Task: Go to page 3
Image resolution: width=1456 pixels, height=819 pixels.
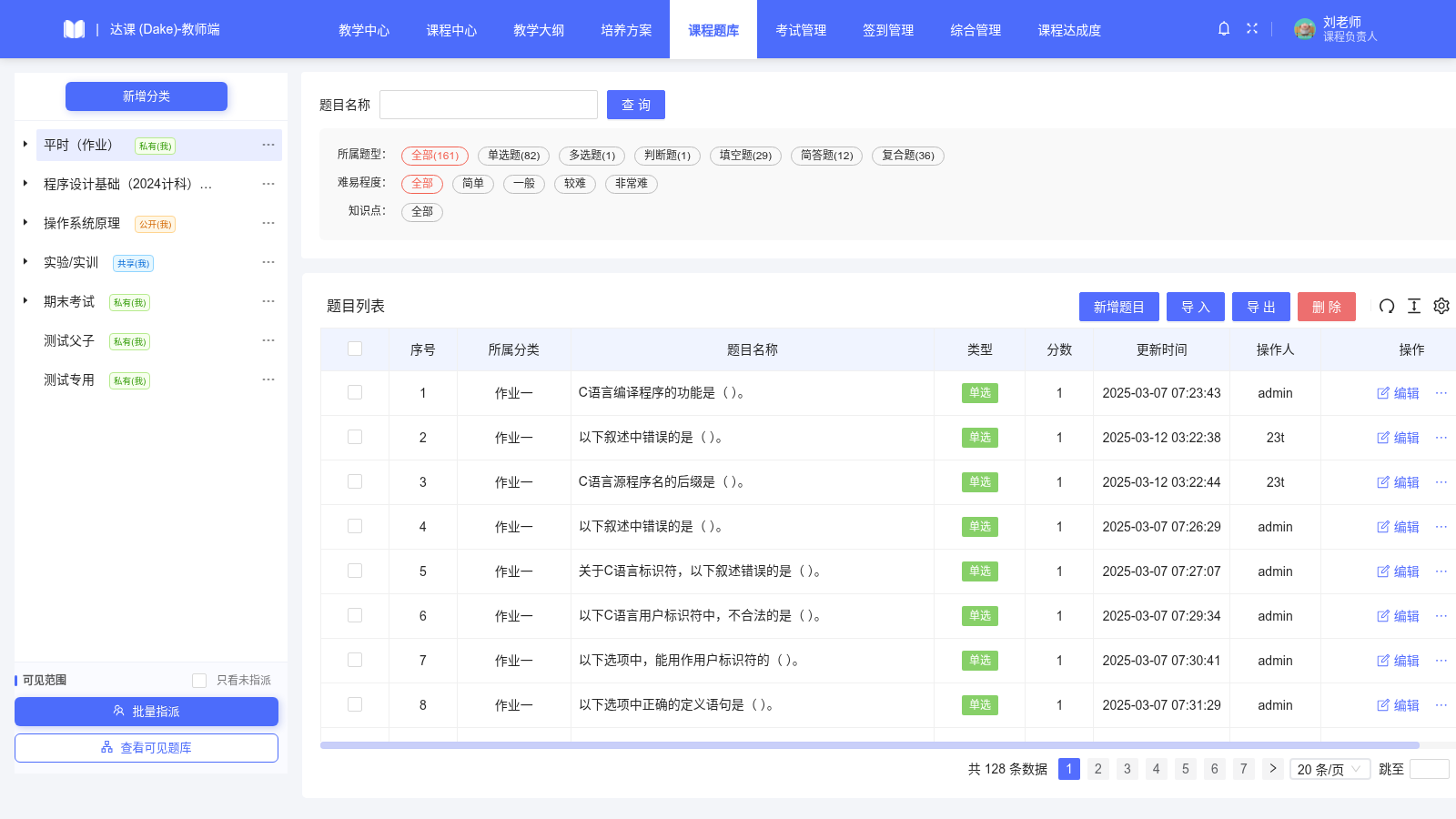Action: [1127, 769]
